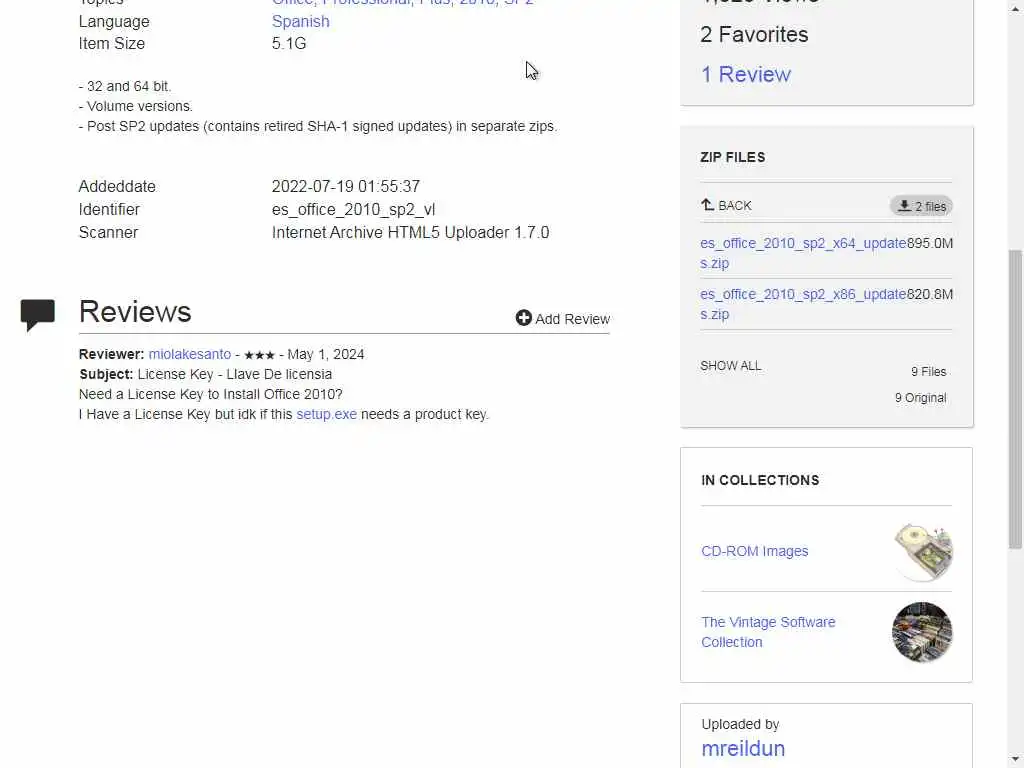Open the setup.exe link in review
This screenshot has width=1024, height=768.
tap(327, 414)
